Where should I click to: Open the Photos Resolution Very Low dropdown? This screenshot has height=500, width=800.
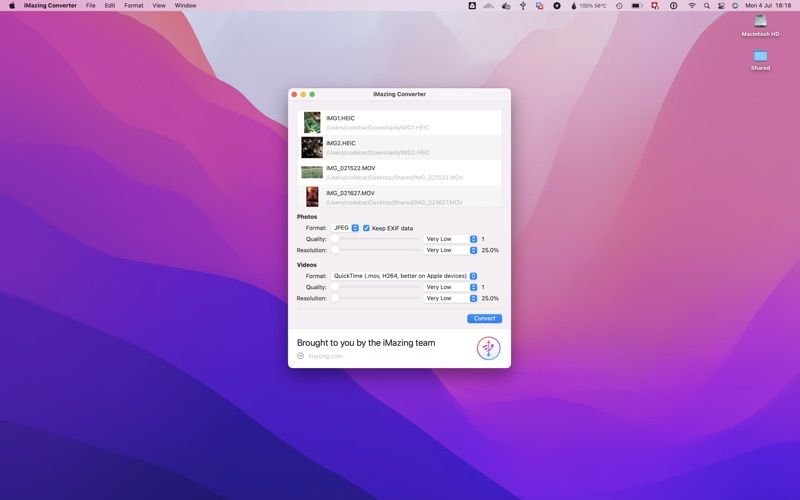tap(450, 250)
